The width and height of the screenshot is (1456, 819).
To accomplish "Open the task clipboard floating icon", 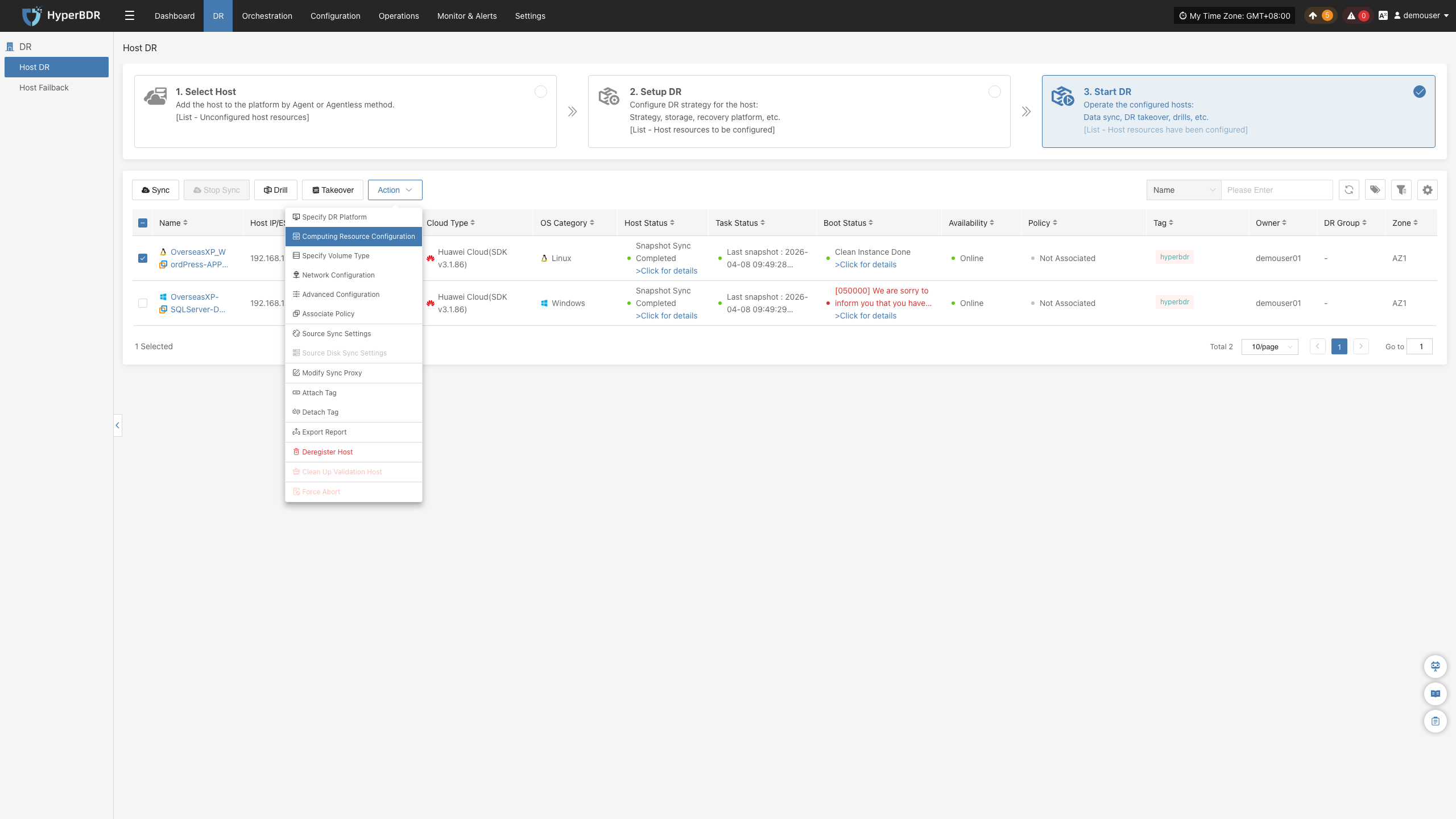I will 1436,721.
